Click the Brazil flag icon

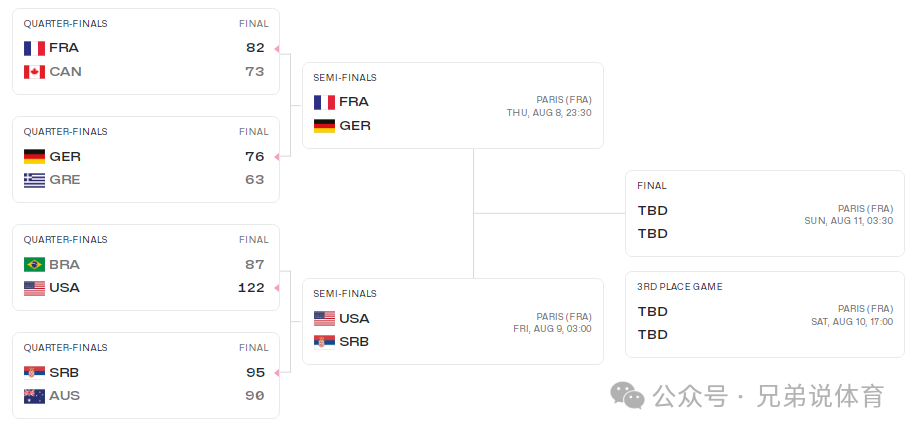point(34,265)
